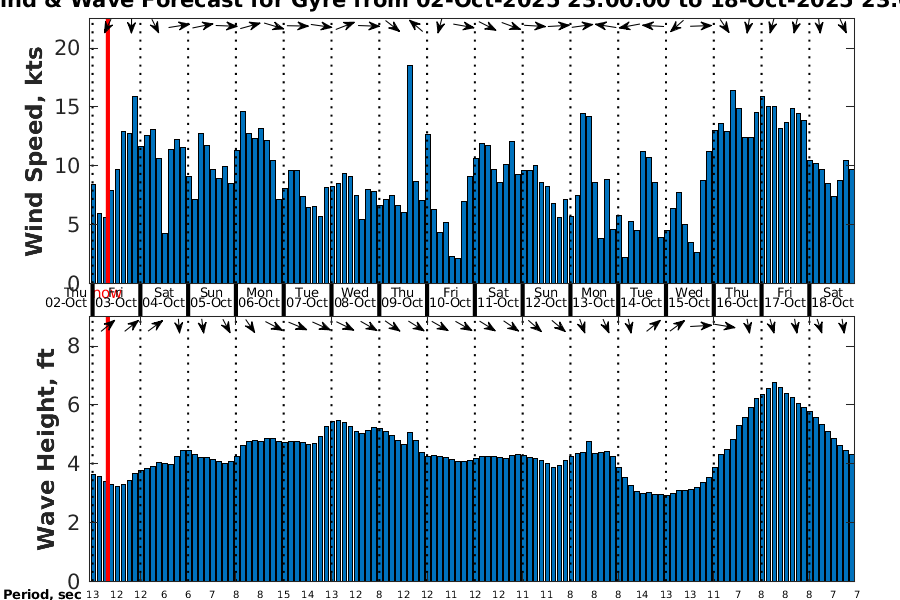Screen dimensions: 900x600
Task: Click the Tue 14-Oct date label
Action: [642, 297]
